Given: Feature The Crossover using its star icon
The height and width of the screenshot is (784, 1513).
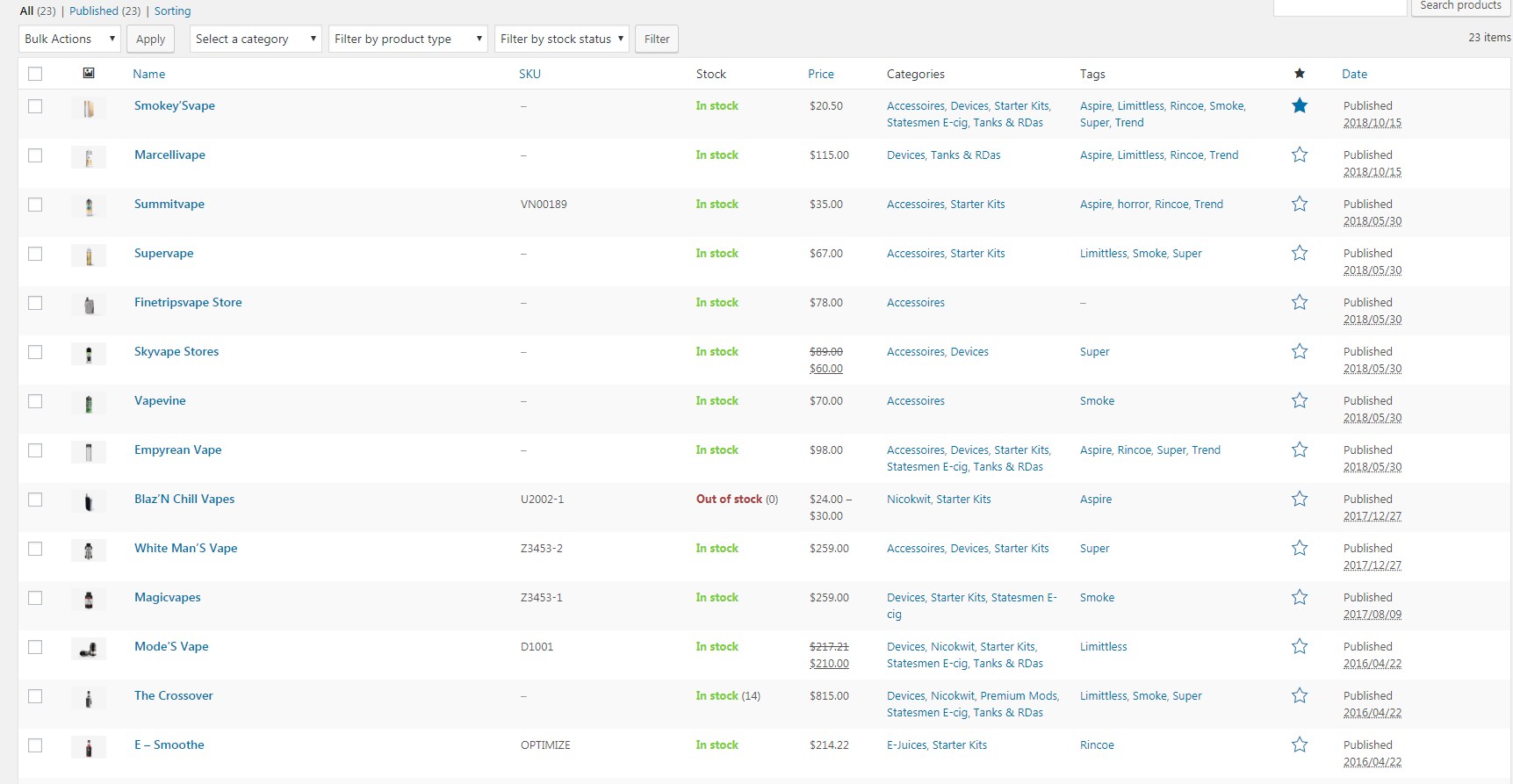Looking at the screenshot, I should click(x=1300, y=695).
